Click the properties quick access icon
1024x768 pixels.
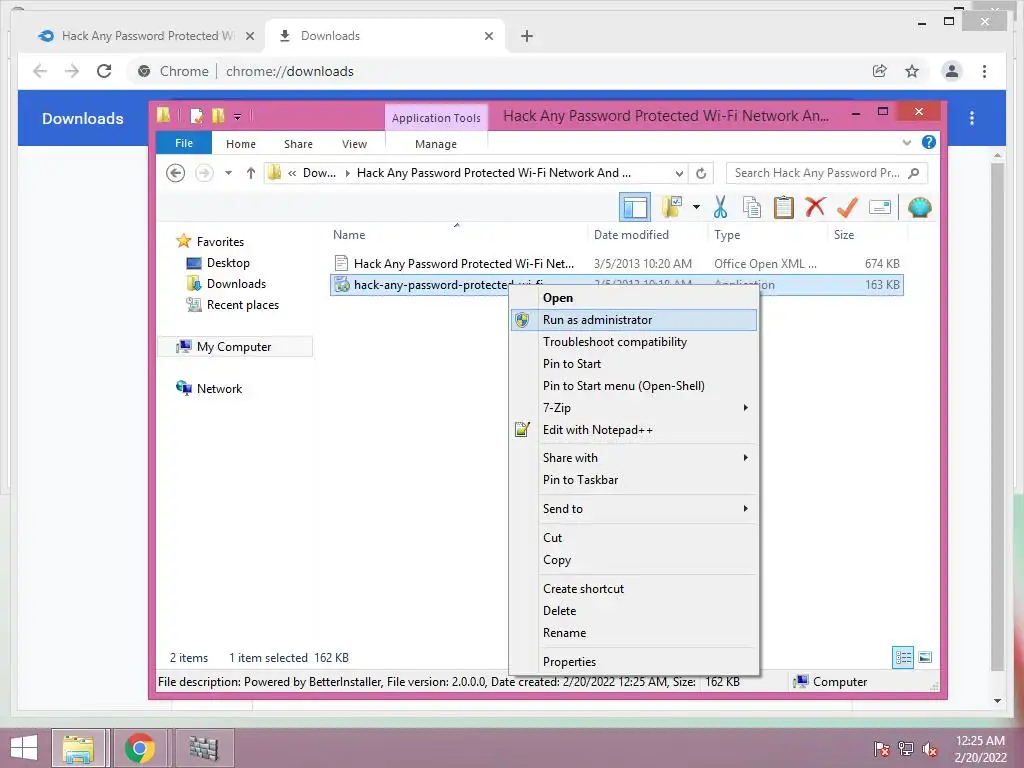(196, 116)
